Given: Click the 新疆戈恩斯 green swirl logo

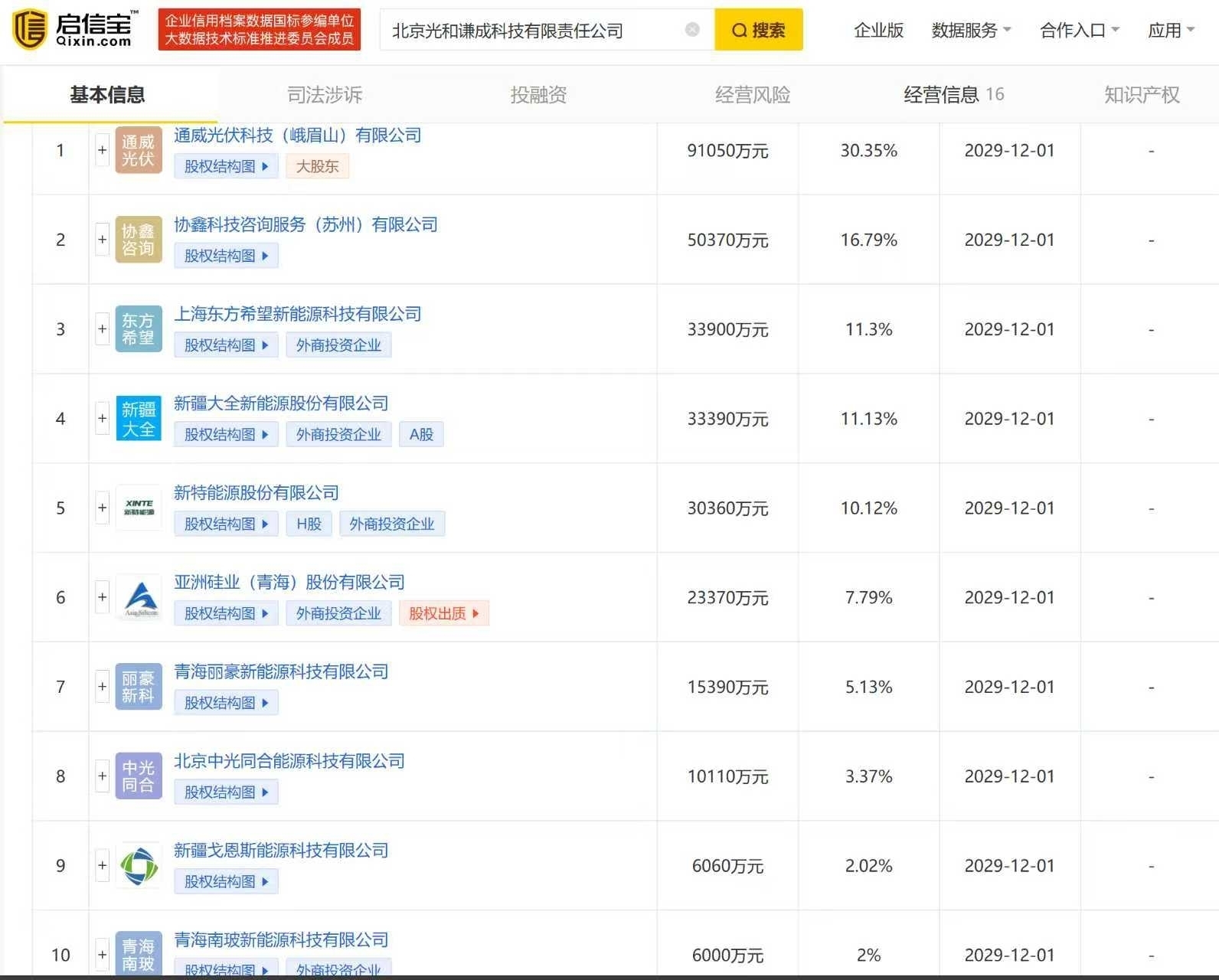Looking at the screenshot, I should pos(139,866).
